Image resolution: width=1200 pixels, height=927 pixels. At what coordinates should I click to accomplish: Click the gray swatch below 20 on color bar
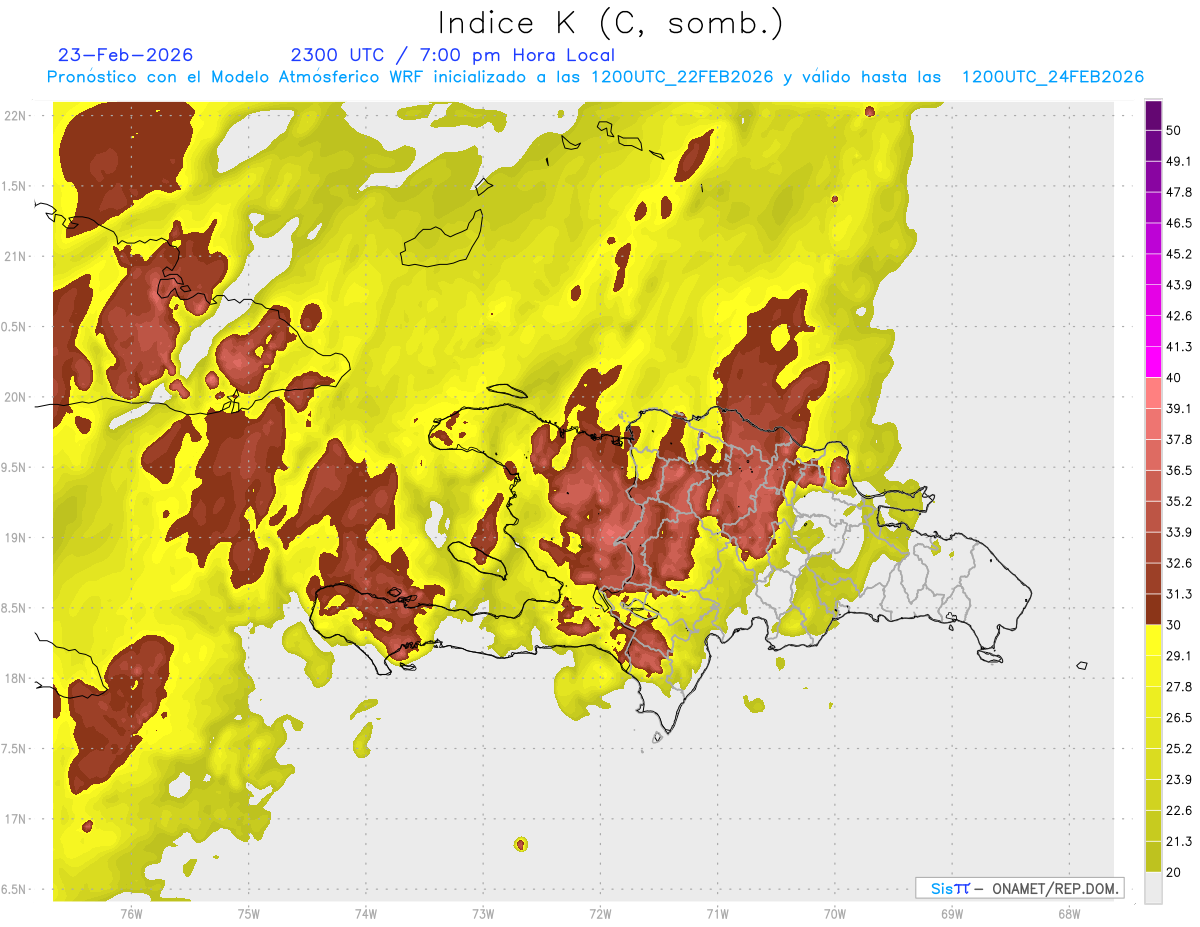tap(1154, 887)
